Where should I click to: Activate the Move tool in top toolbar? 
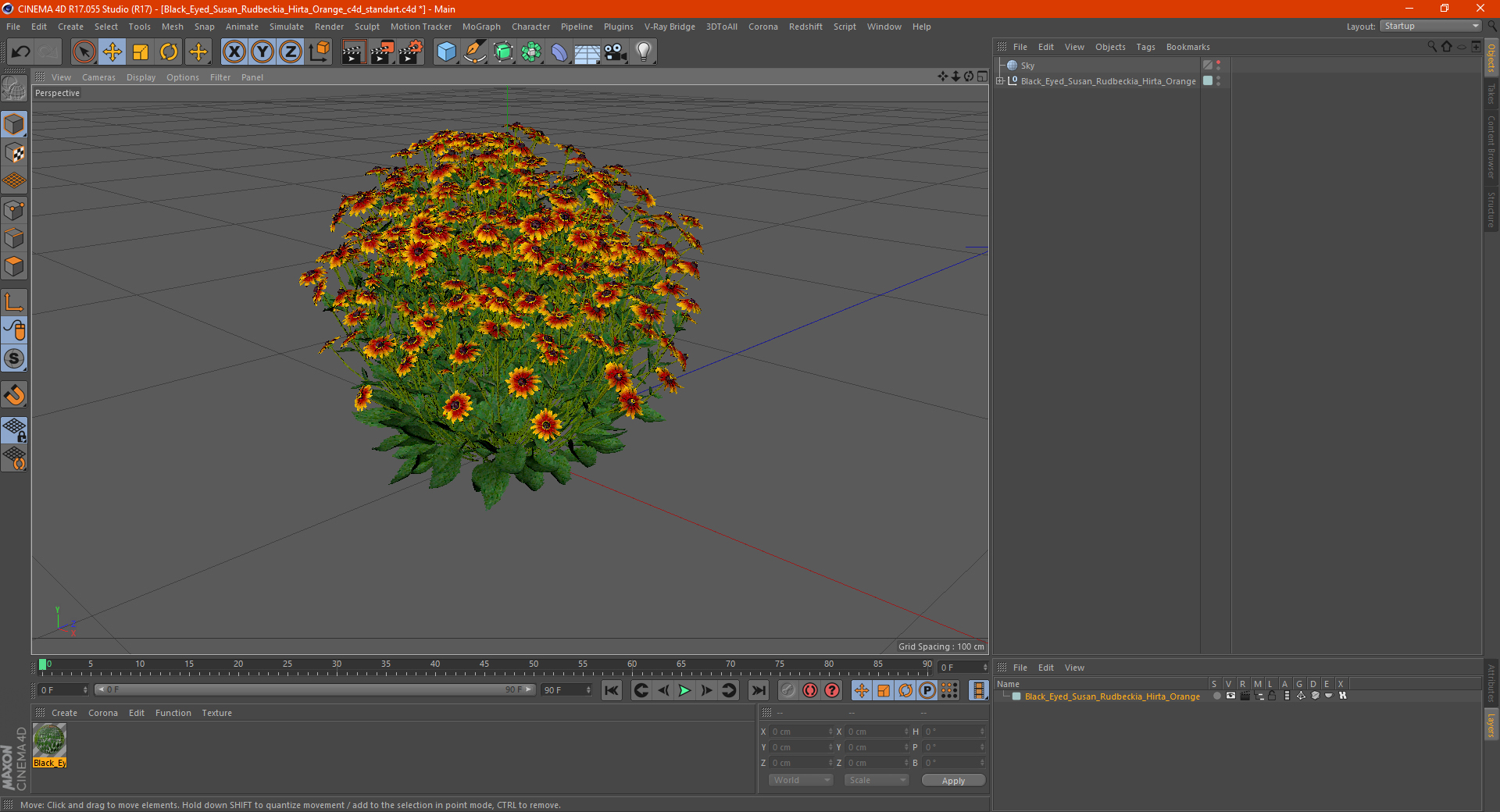(112, 52)
